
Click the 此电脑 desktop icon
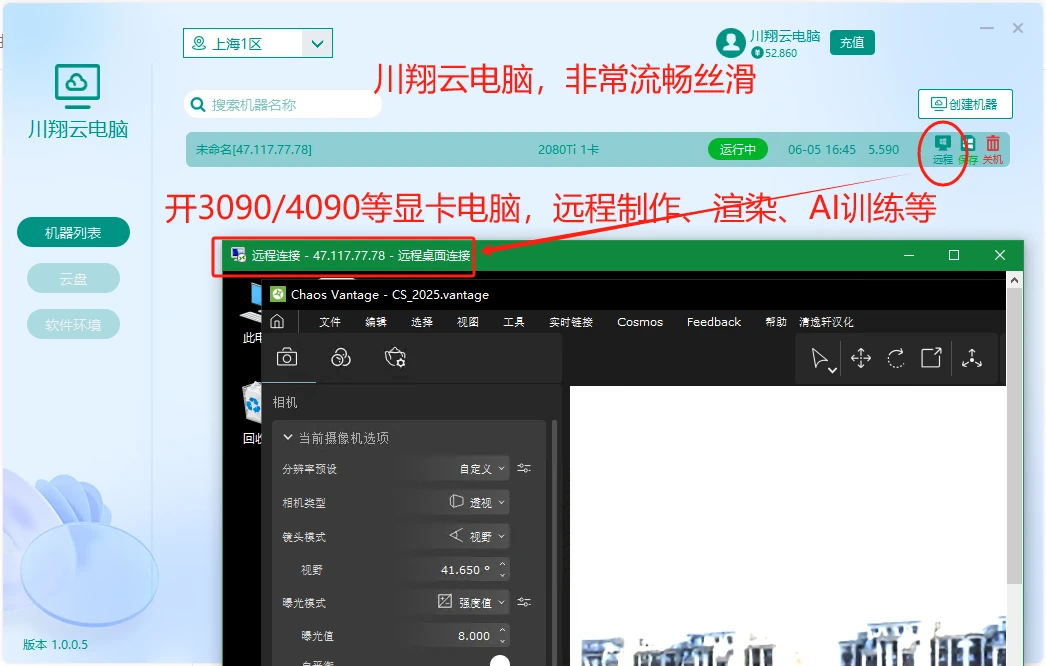252,314
